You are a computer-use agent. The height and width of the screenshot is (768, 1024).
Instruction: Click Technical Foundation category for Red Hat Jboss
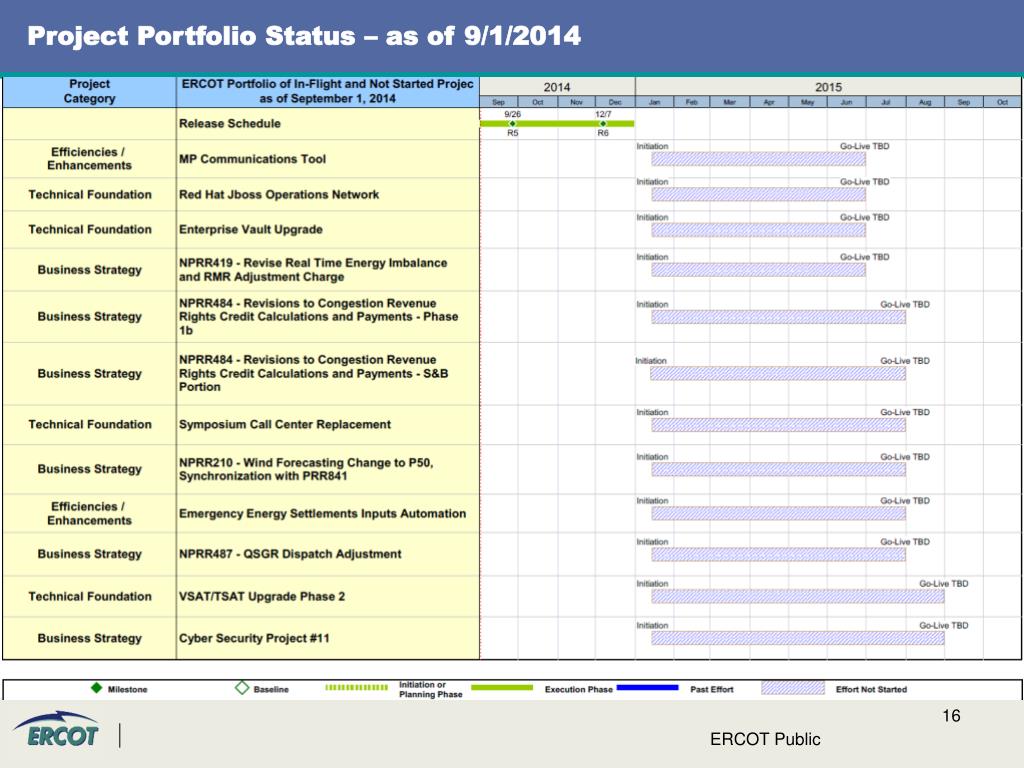coord(90,195)
